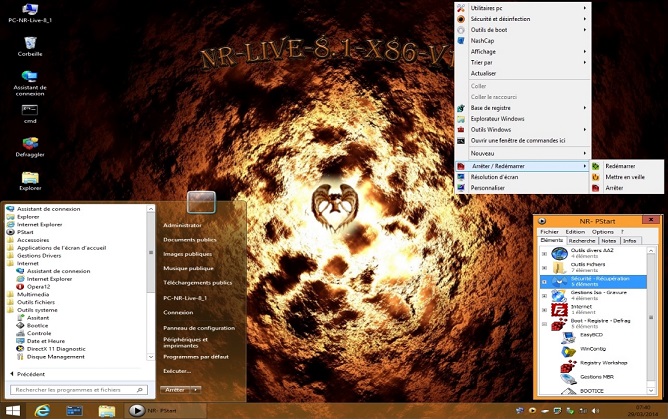Screen dimensions: 668x419
Task: Click Exécuter... in the Start menu
Action: point(177,371)
